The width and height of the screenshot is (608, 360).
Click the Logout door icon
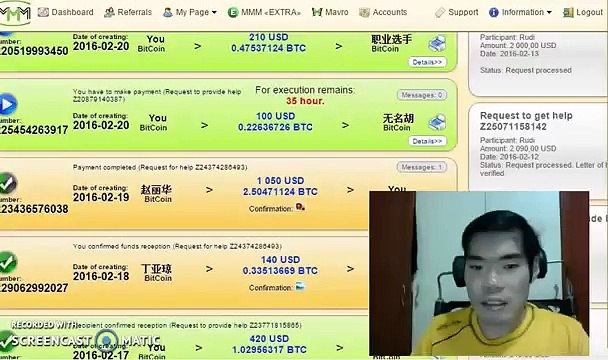click(568, 12)
